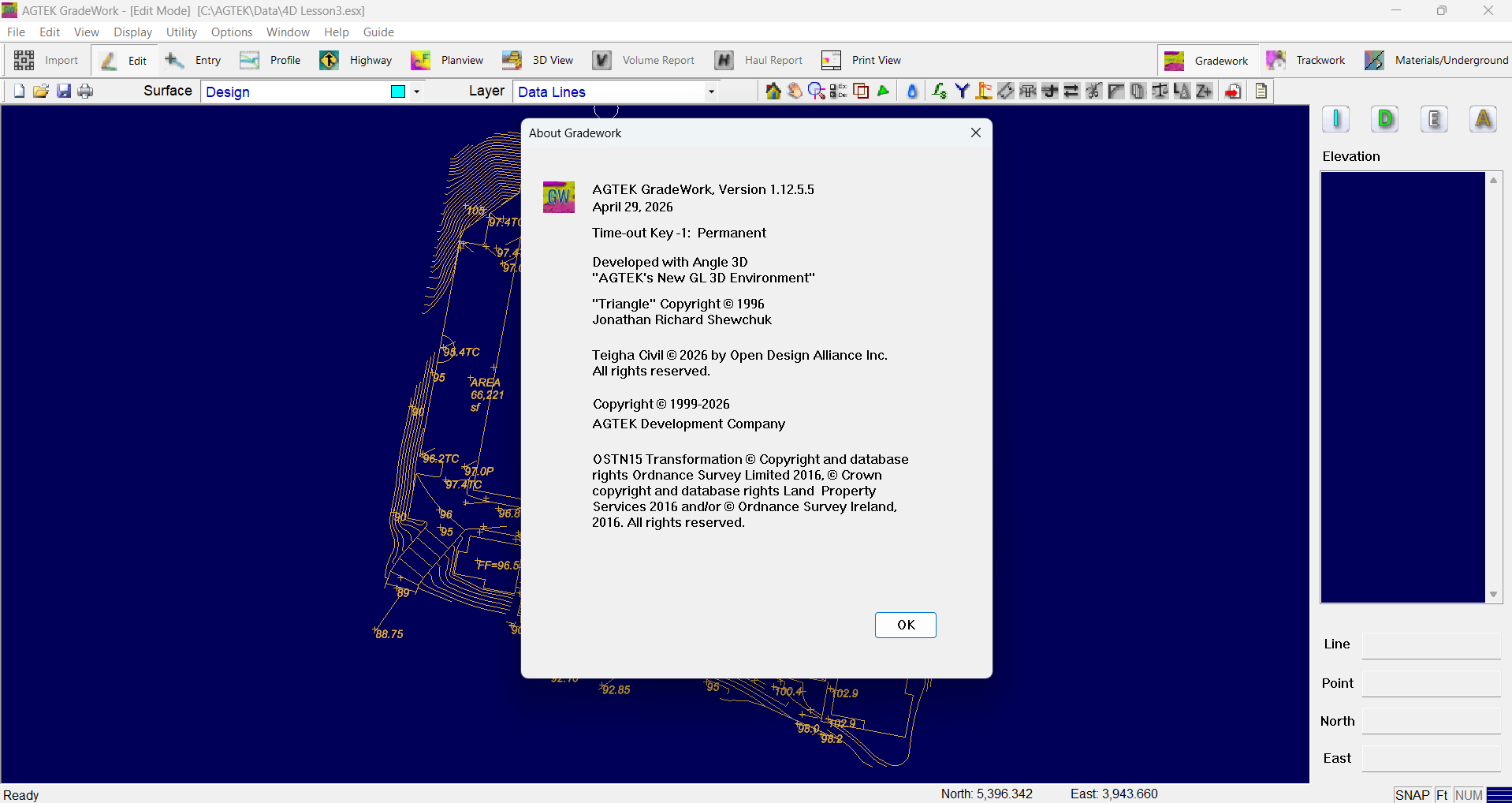Screen dimensions: 1512x803
Task: Select the hand pan tool icon
Action: coord(795,91)
